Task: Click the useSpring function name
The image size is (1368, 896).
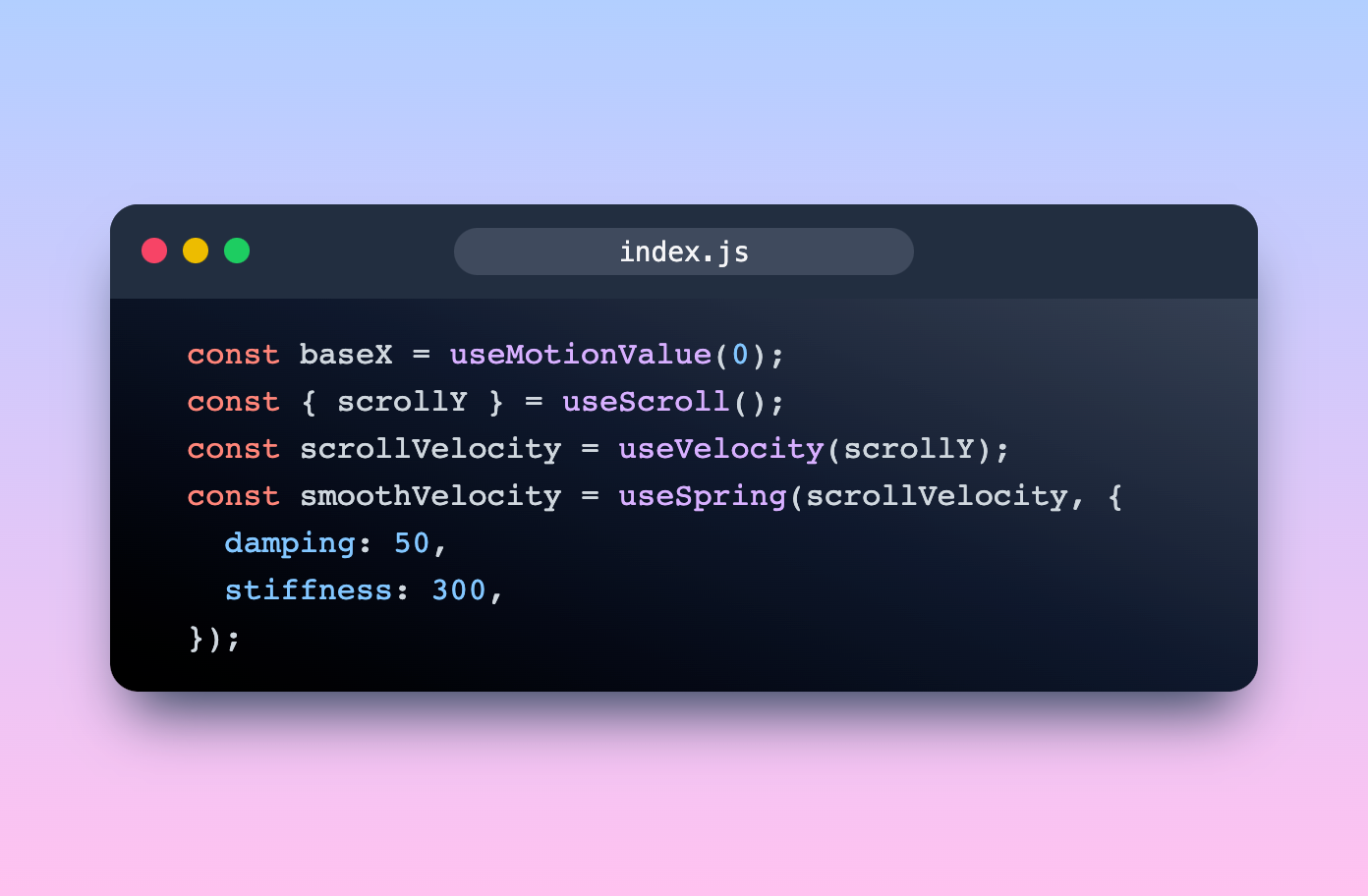Action: [x=702, y=496]
